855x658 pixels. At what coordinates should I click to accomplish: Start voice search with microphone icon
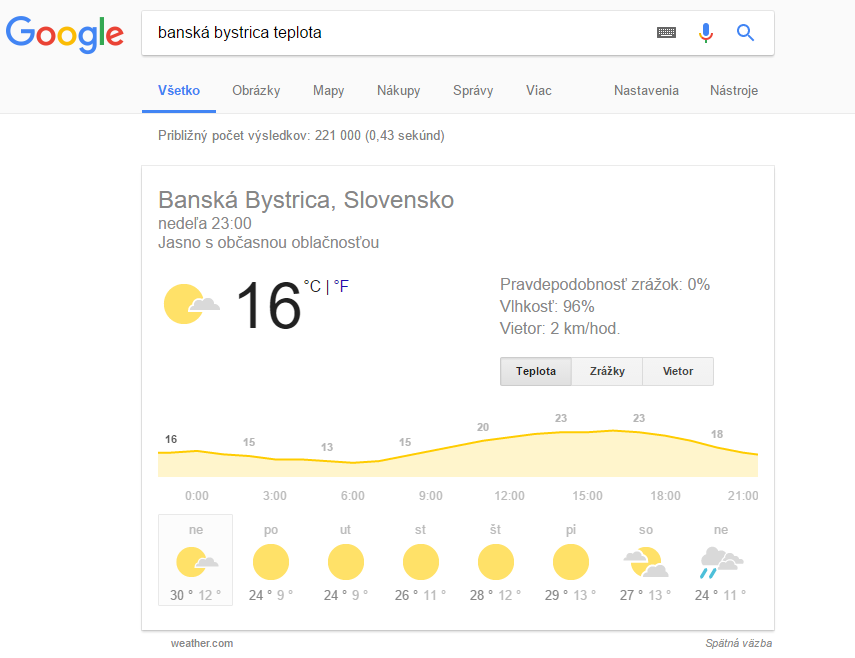click(x=706, y=33)
